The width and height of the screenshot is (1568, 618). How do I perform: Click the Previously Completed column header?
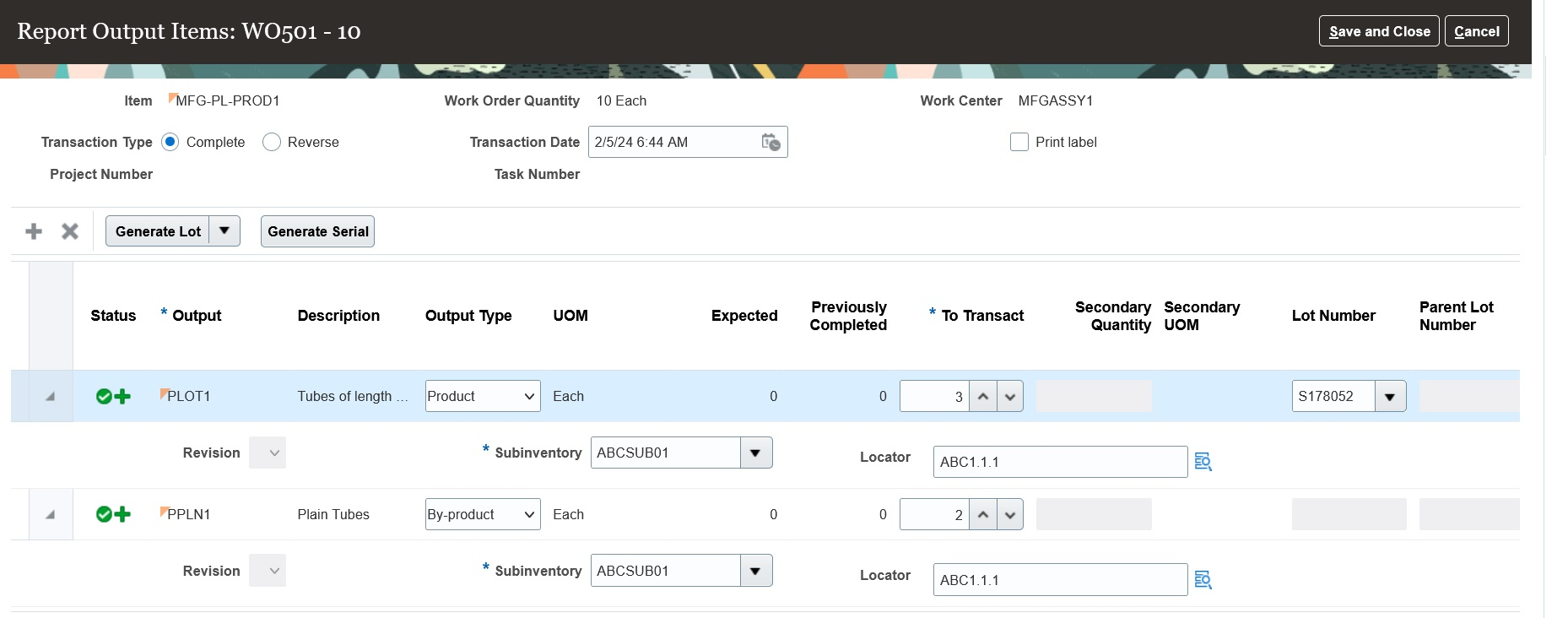click(x=848, y=316)
